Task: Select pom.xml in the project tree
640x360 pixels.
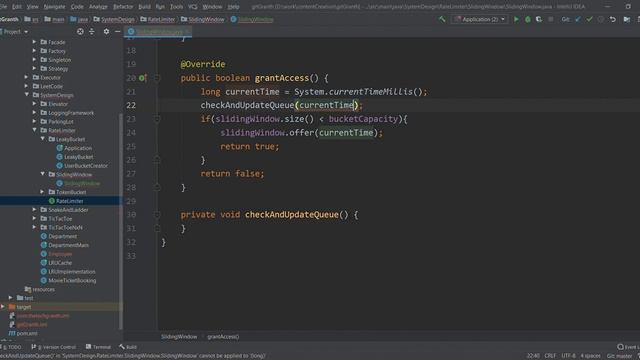Action: click(23, 333)
